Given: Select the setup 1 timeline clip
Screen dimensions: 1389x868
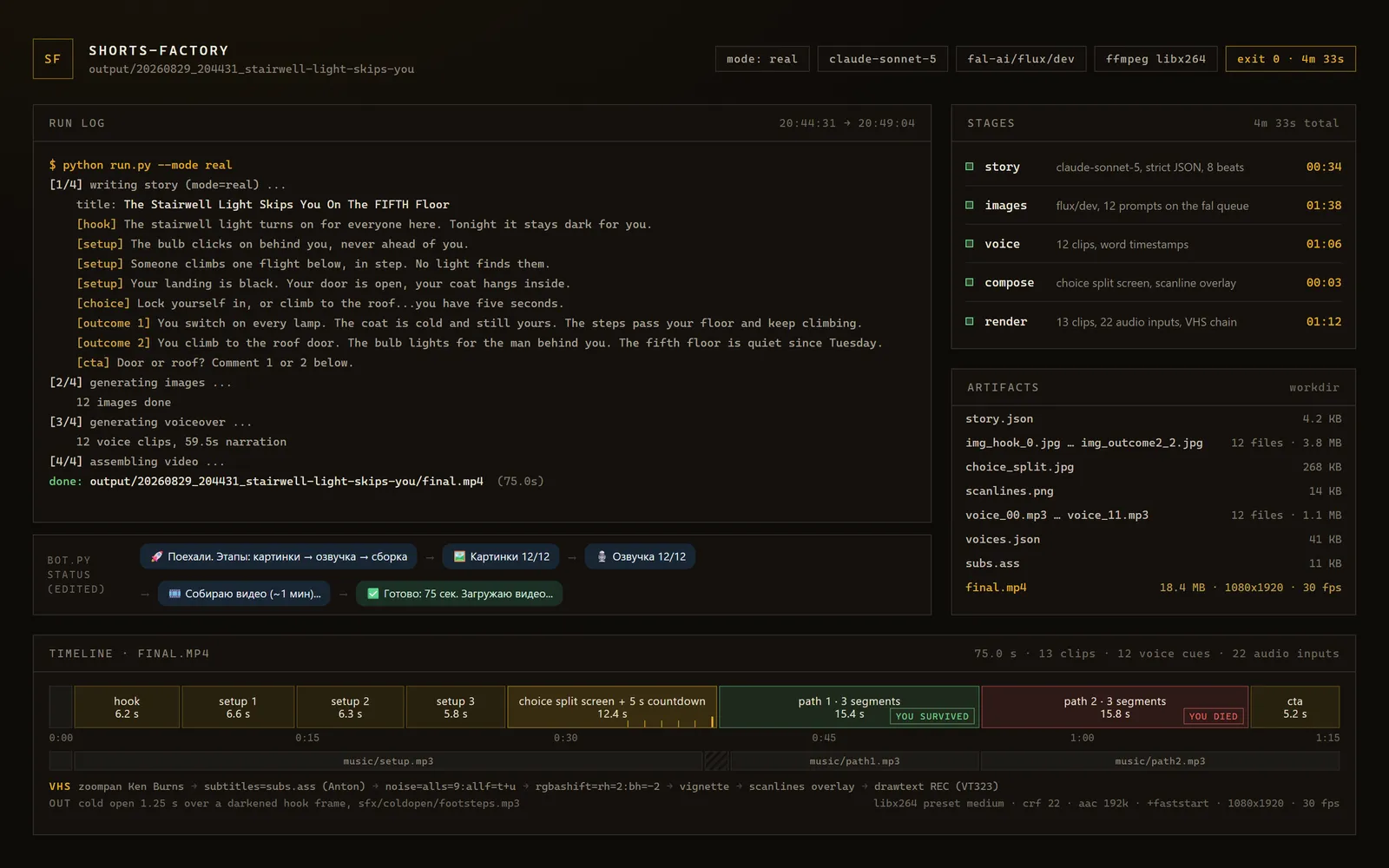Looking at the screenshot, I should pyautogui.click(x=238, y=707).
